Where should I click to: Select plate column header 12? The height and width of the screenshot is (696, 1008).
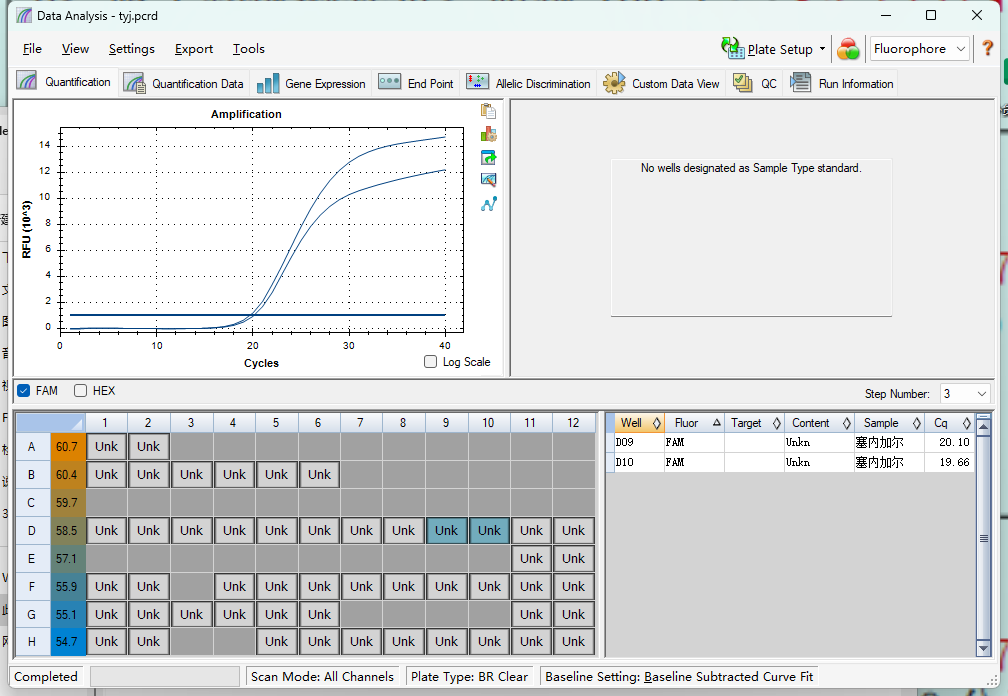tap(573, 423)
